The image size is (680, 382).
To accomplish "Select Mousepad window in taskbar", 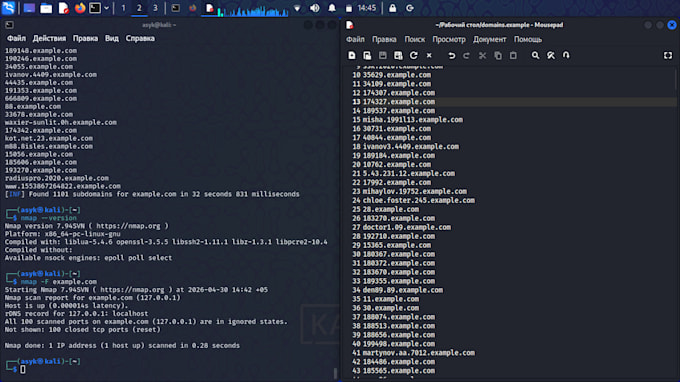I will [209, 8].
